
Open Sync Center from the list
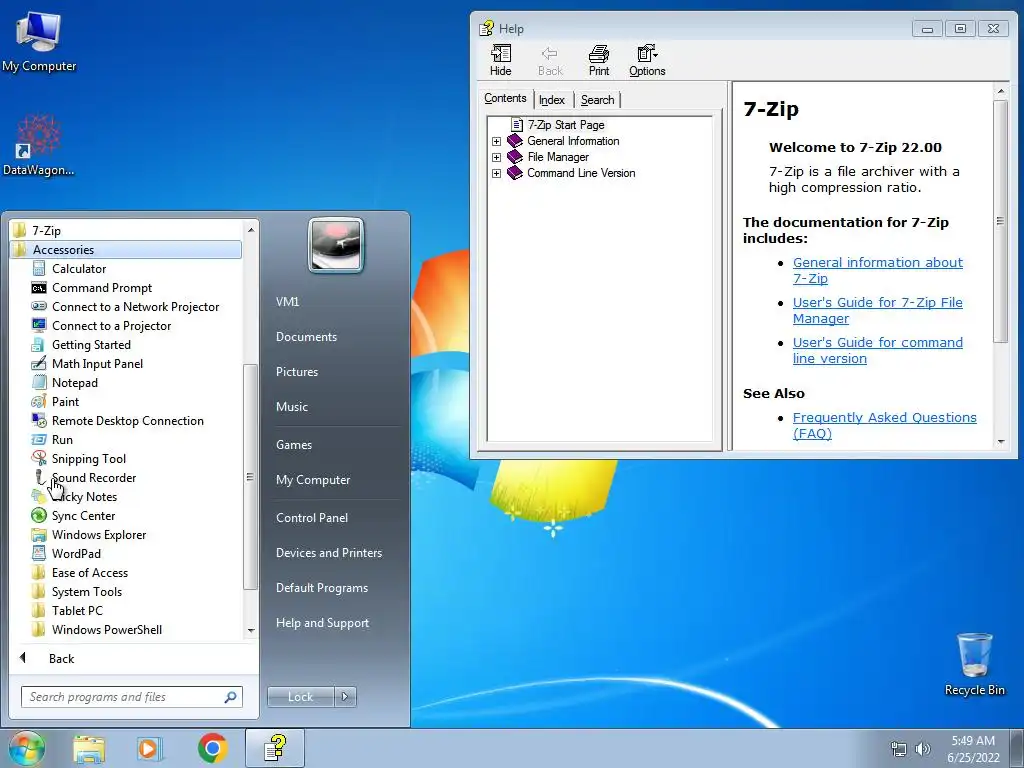83,515
